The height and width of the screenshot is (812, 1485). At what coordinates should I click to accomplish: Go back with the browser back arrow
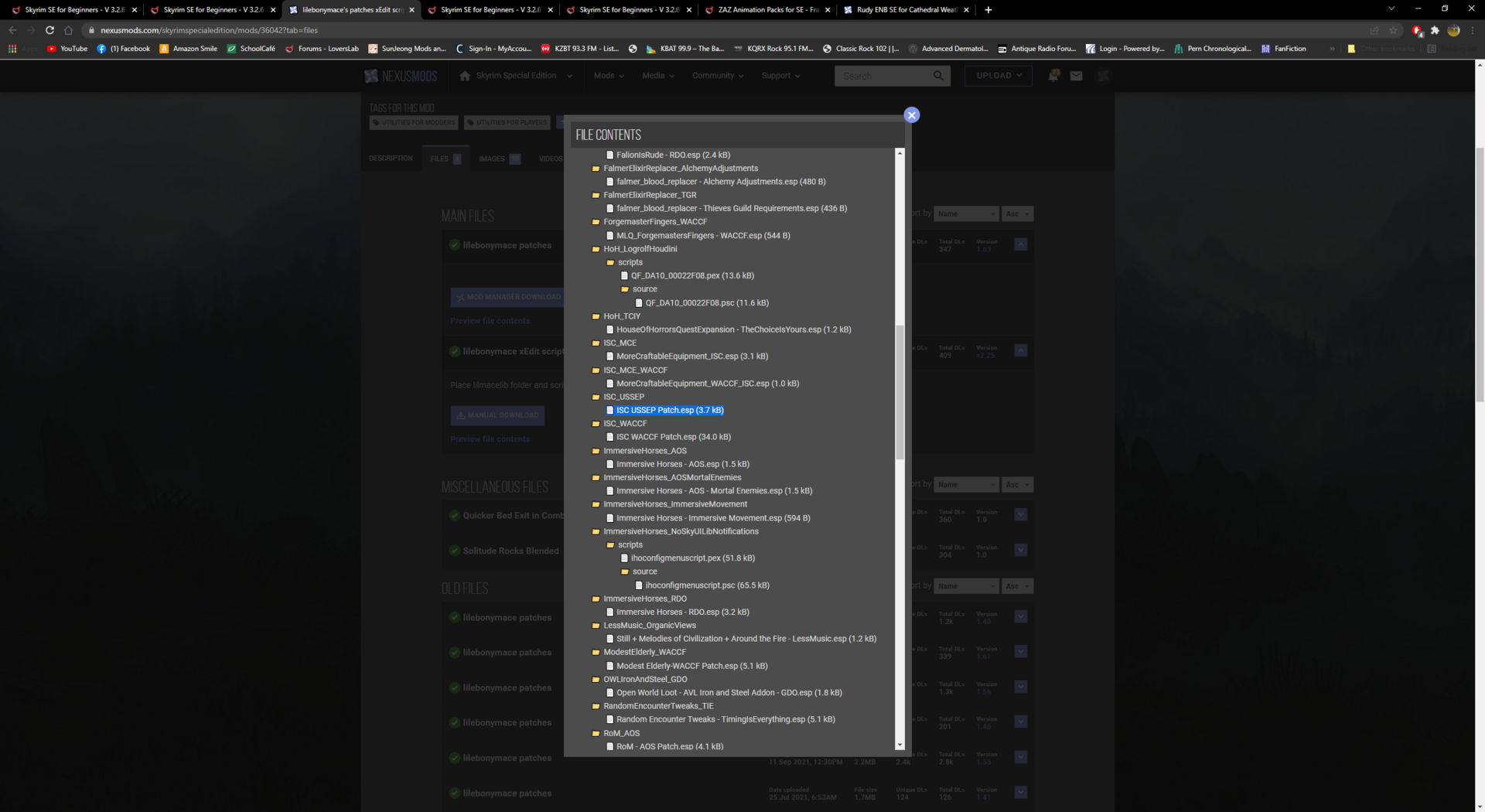12,30
